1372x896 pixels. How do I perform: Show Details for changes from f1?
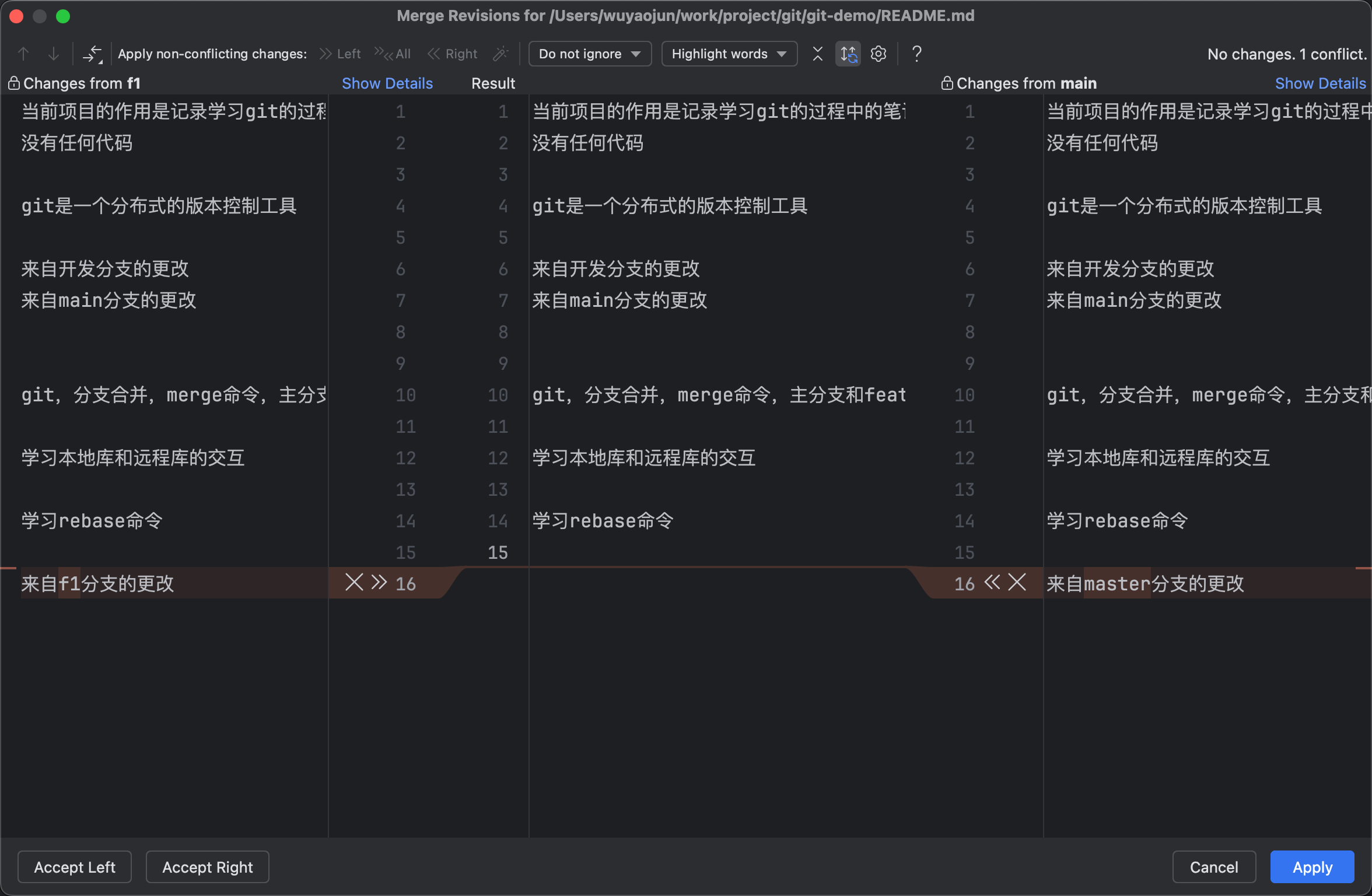(387, 83)
